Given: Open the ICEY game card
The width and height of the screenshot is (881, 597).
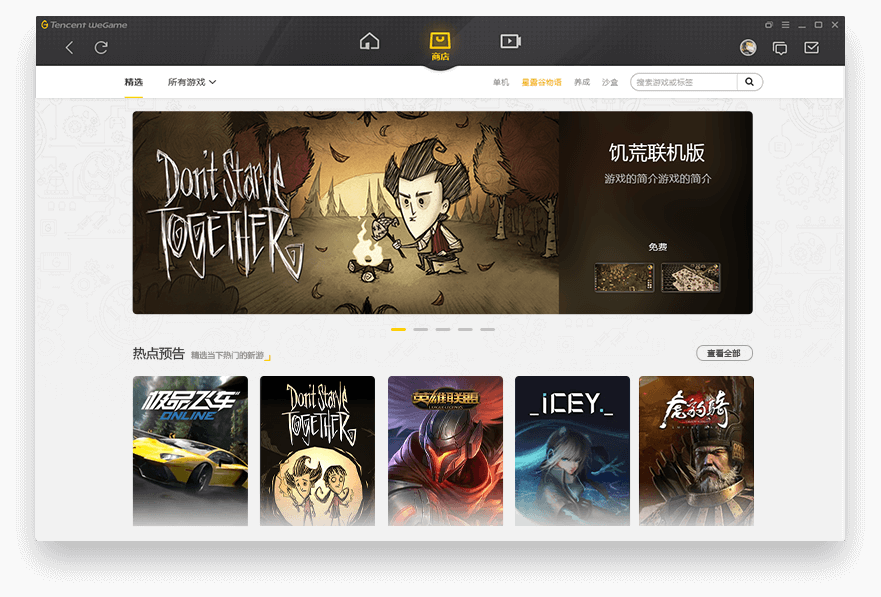Looking at the screenshot, I should pyautogui.click(x=573, y=451).
